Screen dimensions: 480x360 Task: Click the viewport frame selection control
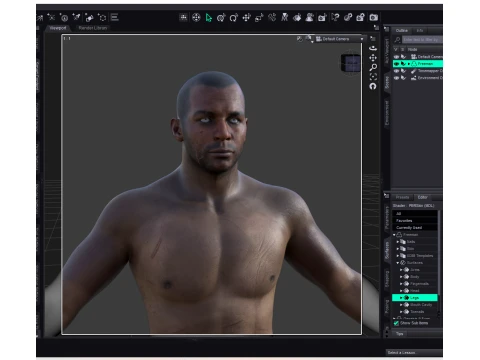(x=373, y=77)
